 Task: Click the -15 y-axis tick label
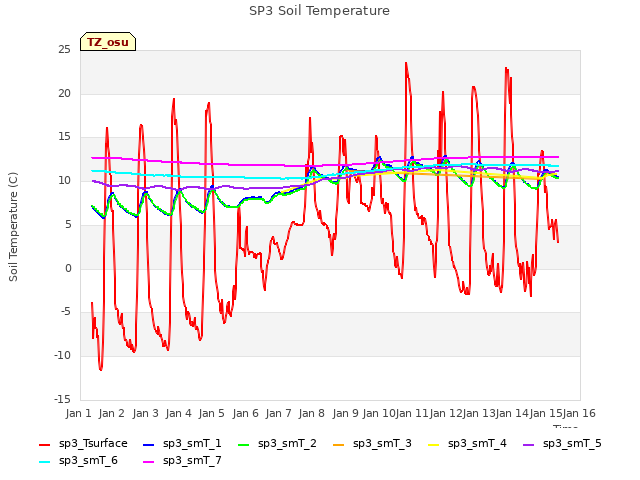(x=62, y=399)
